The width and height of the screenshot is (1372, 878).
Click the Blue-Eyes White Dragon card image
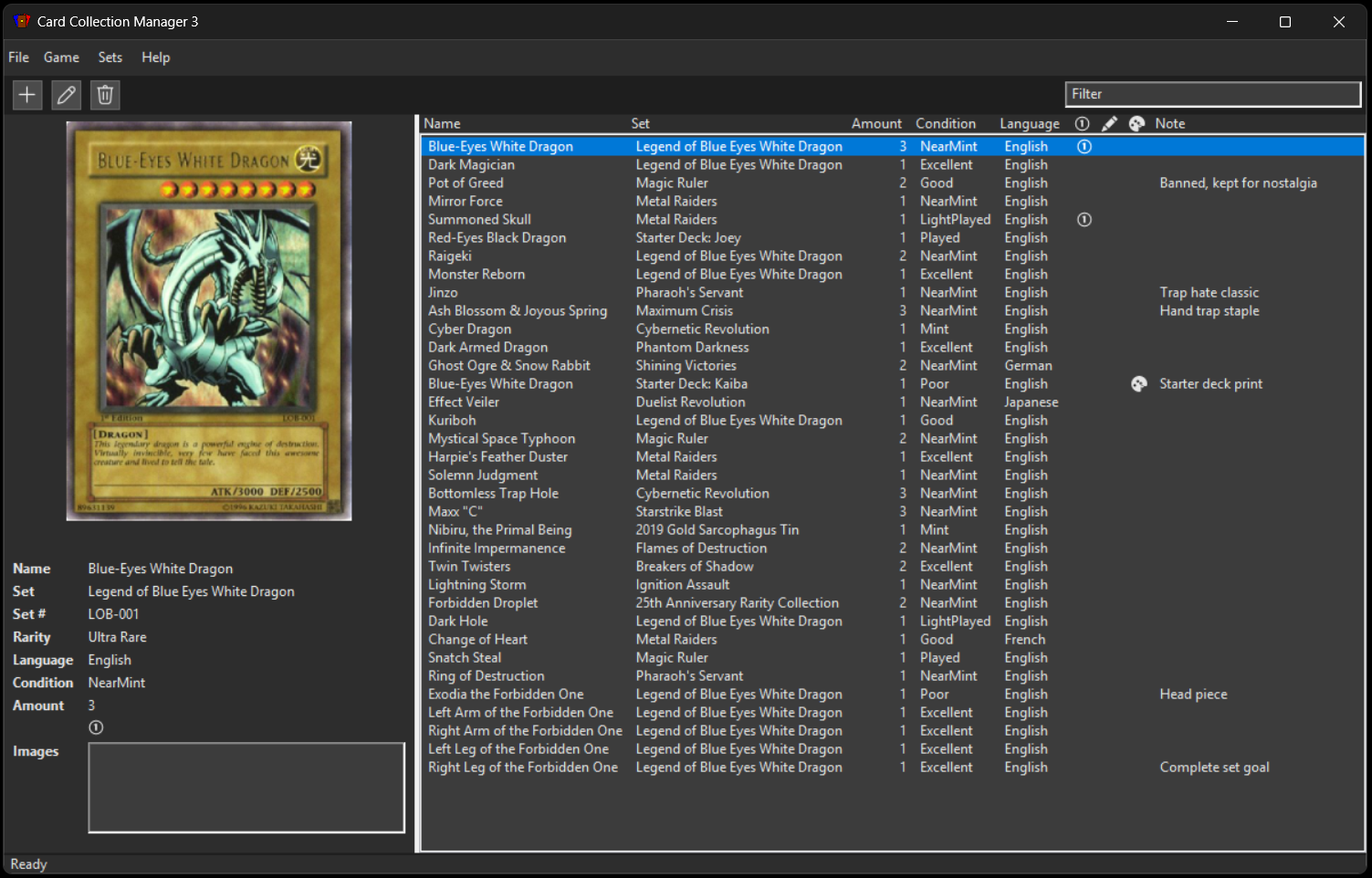point(209,320)
